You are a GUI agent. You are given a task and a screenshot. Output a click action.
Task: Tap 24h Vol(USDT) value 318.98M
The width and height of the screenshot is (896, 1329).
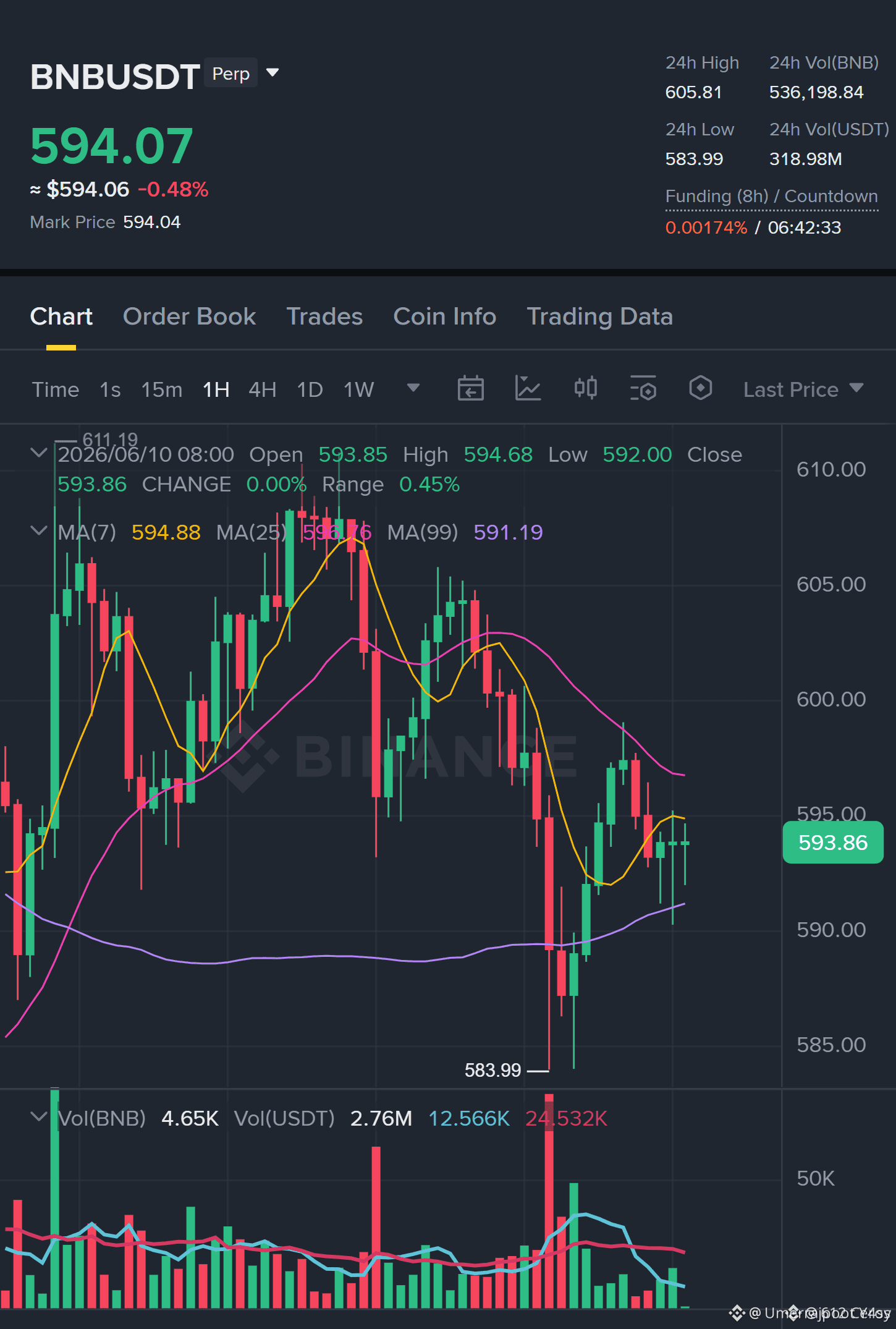click(806, 159)
